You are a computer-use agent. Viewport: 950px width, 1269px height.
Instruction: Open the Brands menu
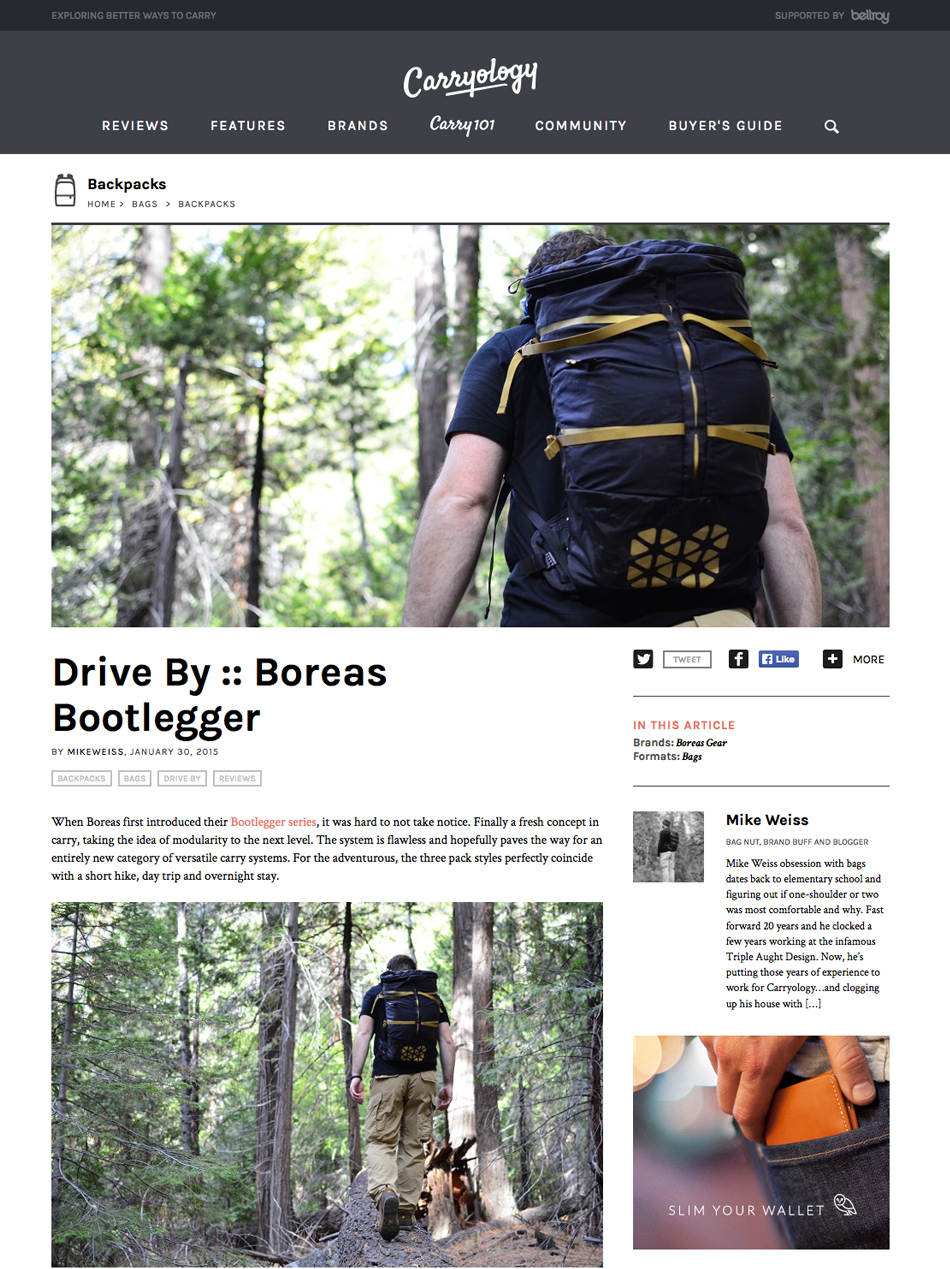pos(358,126)
